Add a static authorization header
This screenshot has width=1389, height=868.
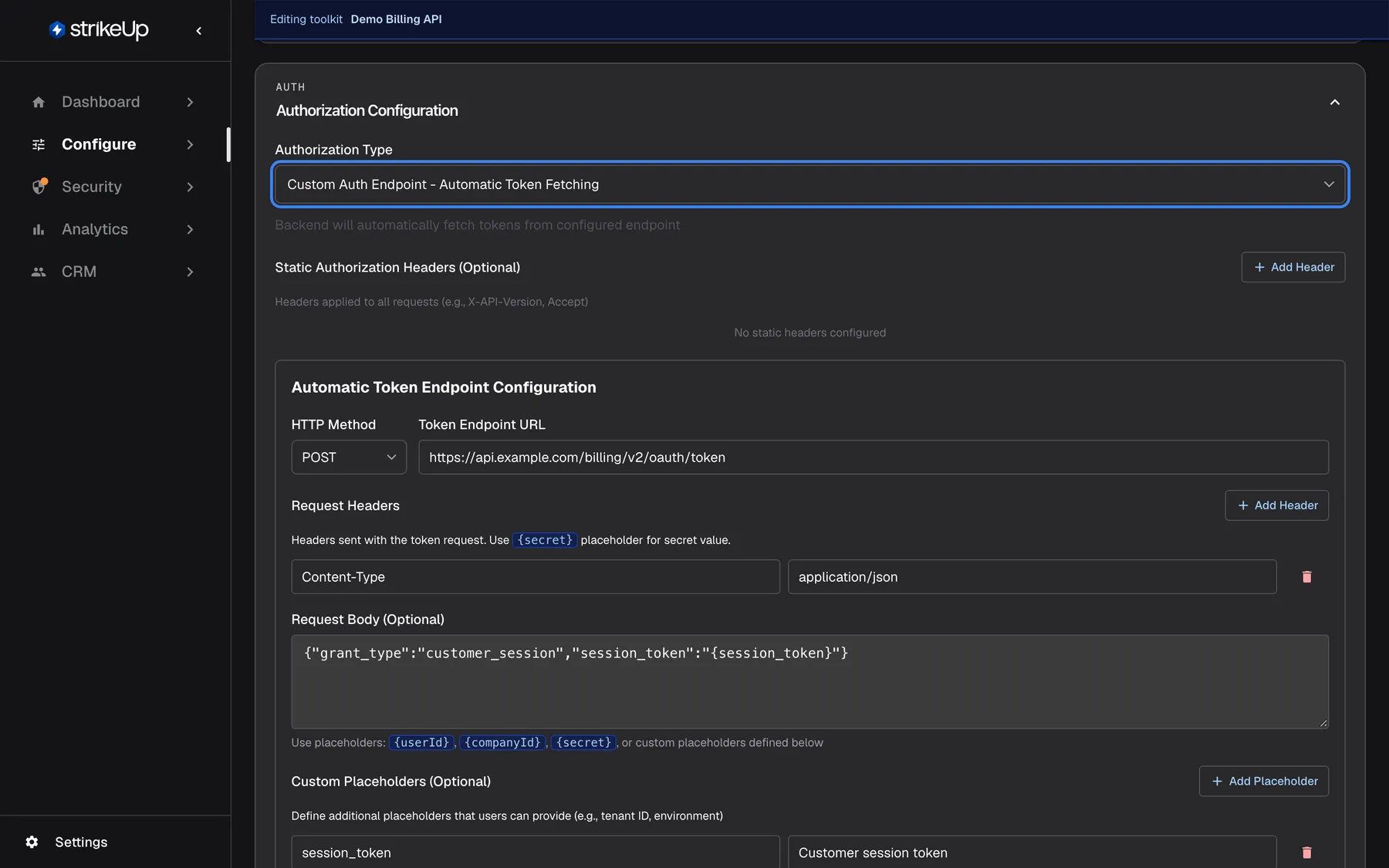point(1293,267)
